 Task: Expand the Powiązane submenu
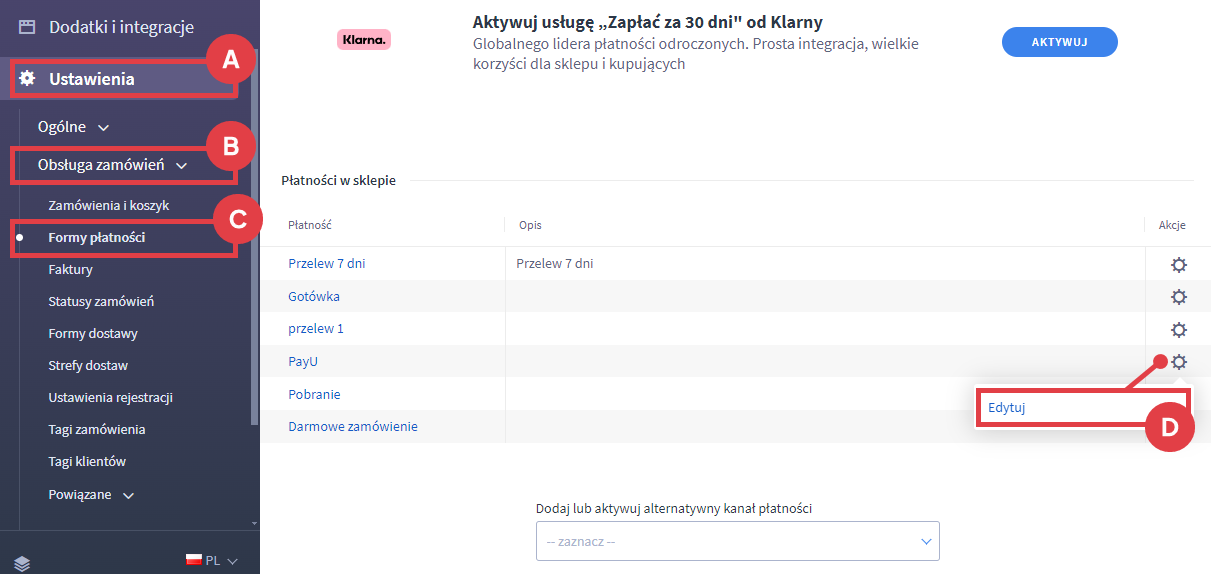coord(91,494)
